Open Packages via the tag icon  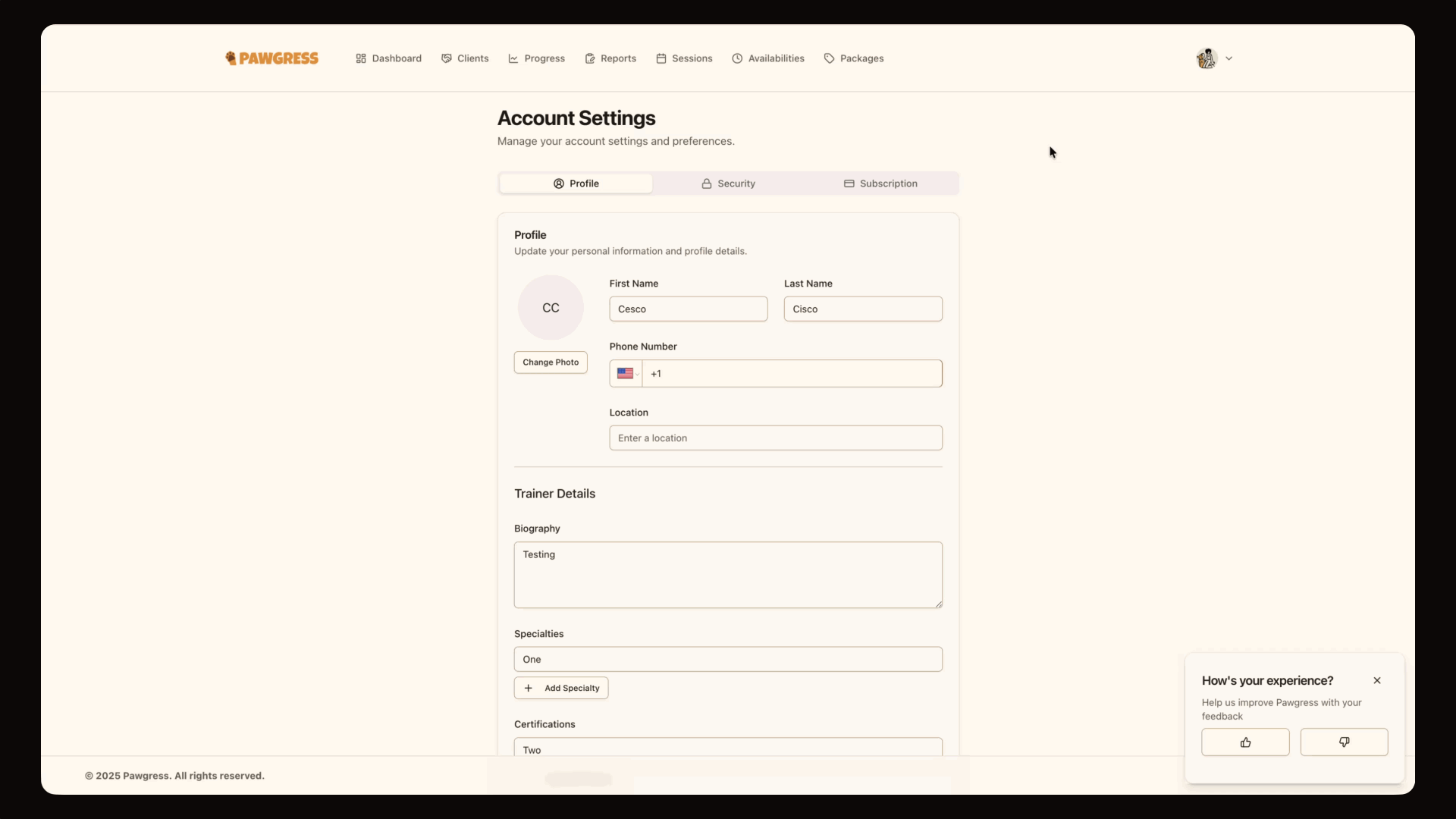[853, 58]
